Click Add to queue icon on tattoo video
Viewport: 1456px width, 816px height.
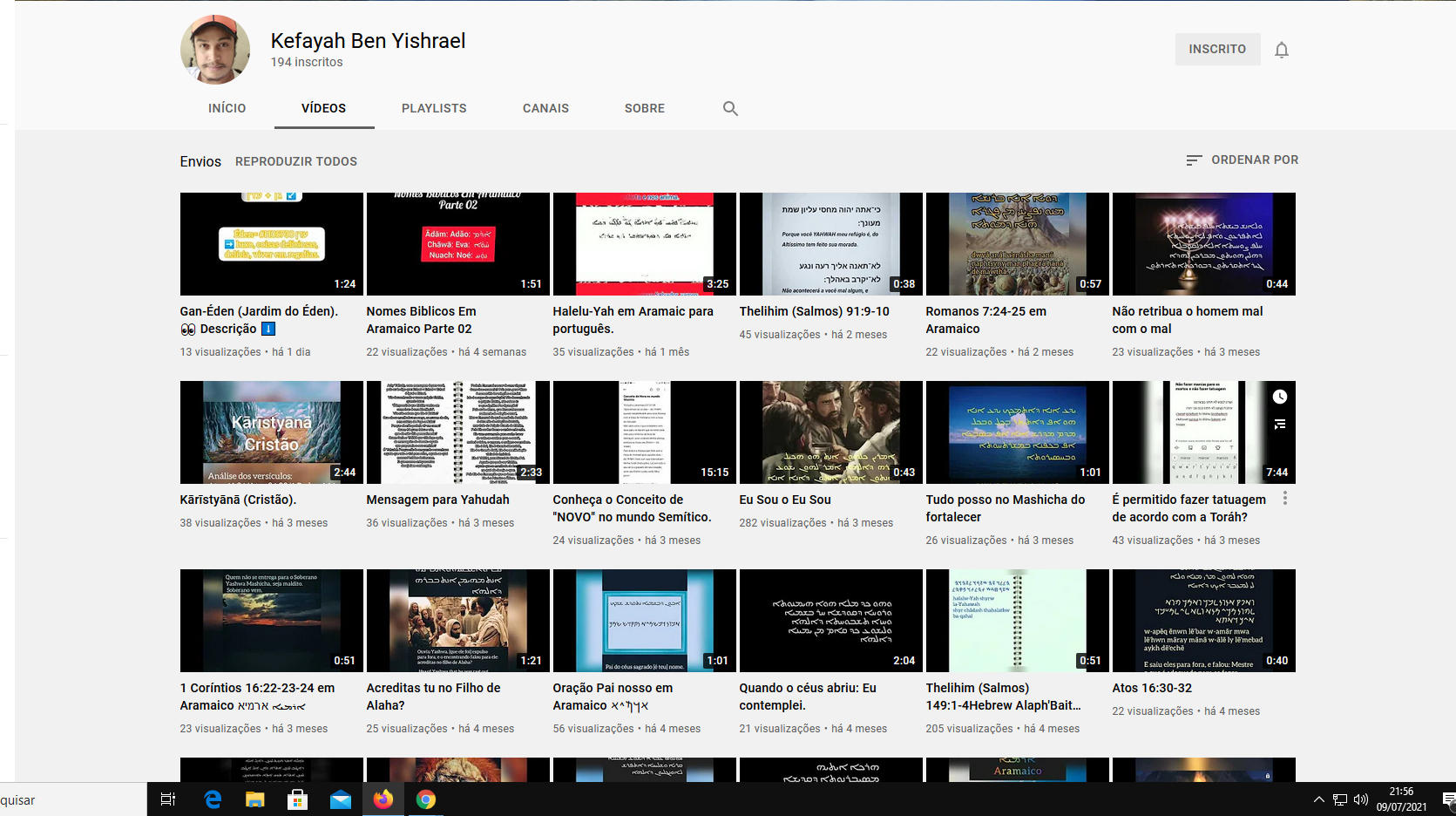(x=1279, y=425)
